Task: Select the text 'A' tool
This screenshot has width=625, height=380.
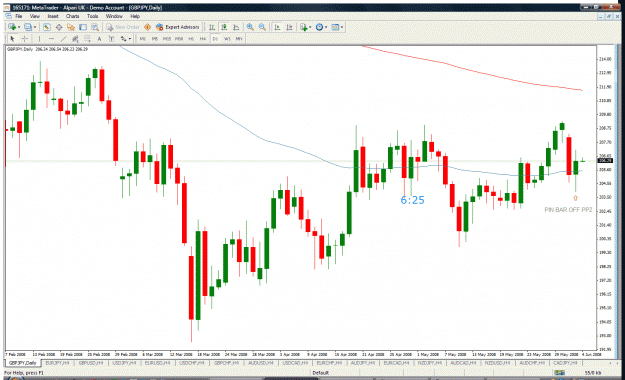Action: [99, 39]
